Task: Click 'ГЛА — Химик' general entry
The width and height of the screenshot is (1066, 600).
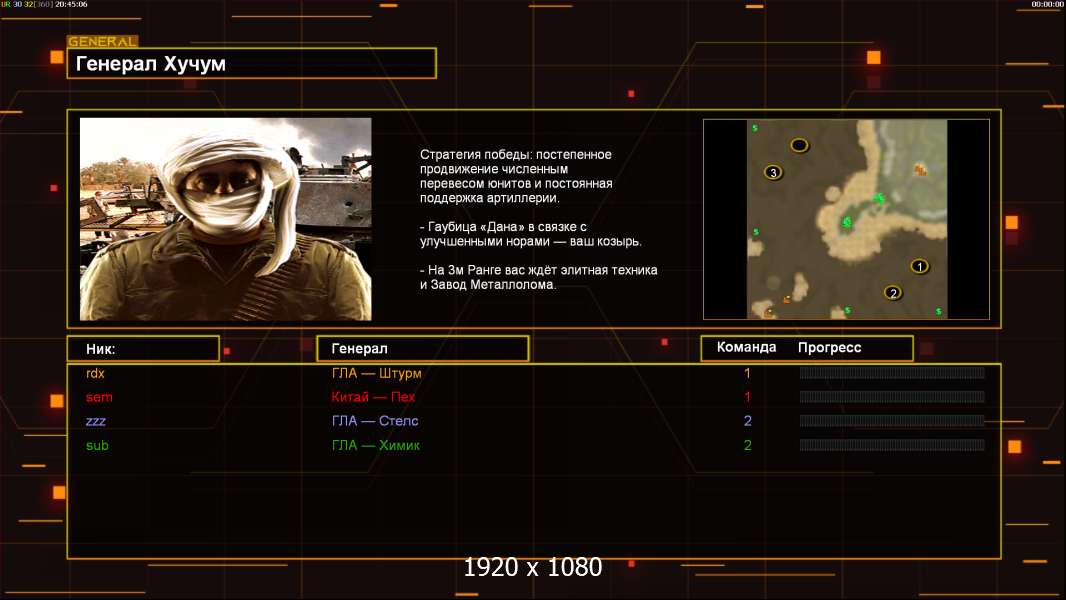Action: pyautogui.click(x=375, y=446)
